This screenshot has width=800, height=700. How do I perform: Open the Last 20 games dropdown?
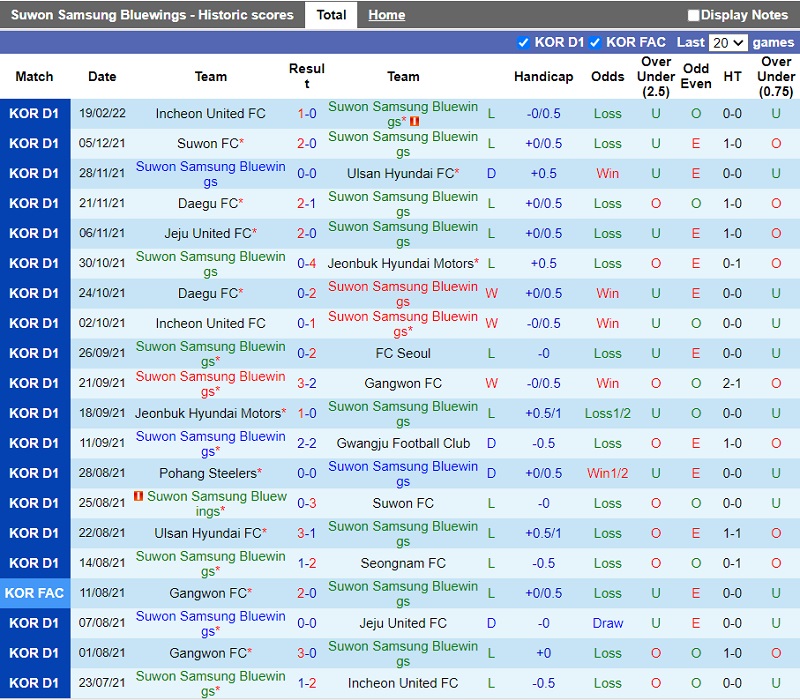[727, 43]
